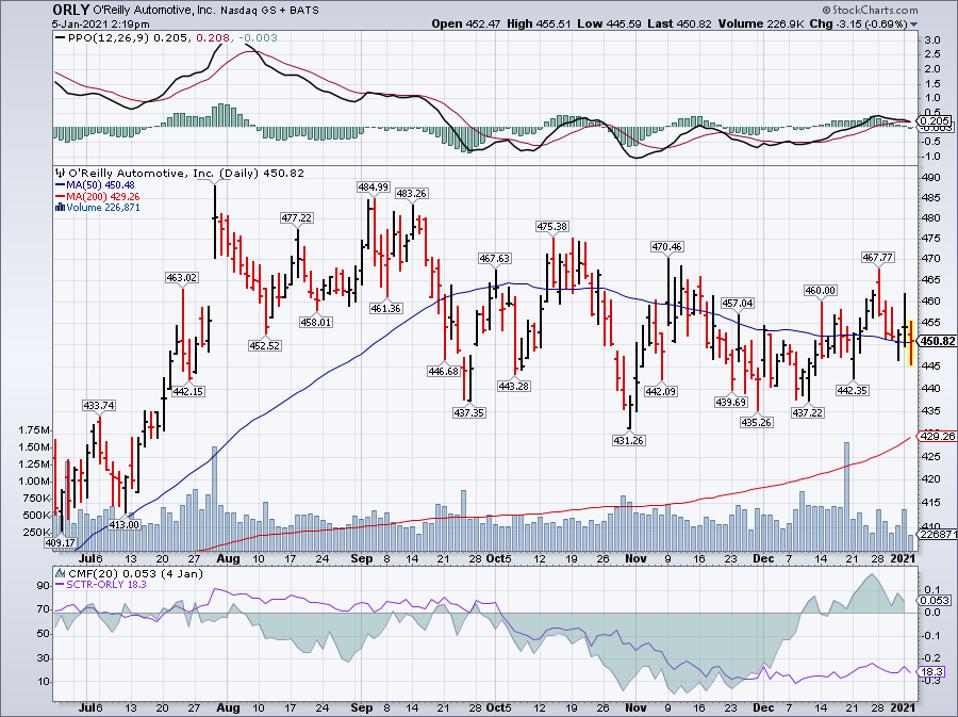
Task: Click the 431.26 low price label
Action: (x=629, y=440)
